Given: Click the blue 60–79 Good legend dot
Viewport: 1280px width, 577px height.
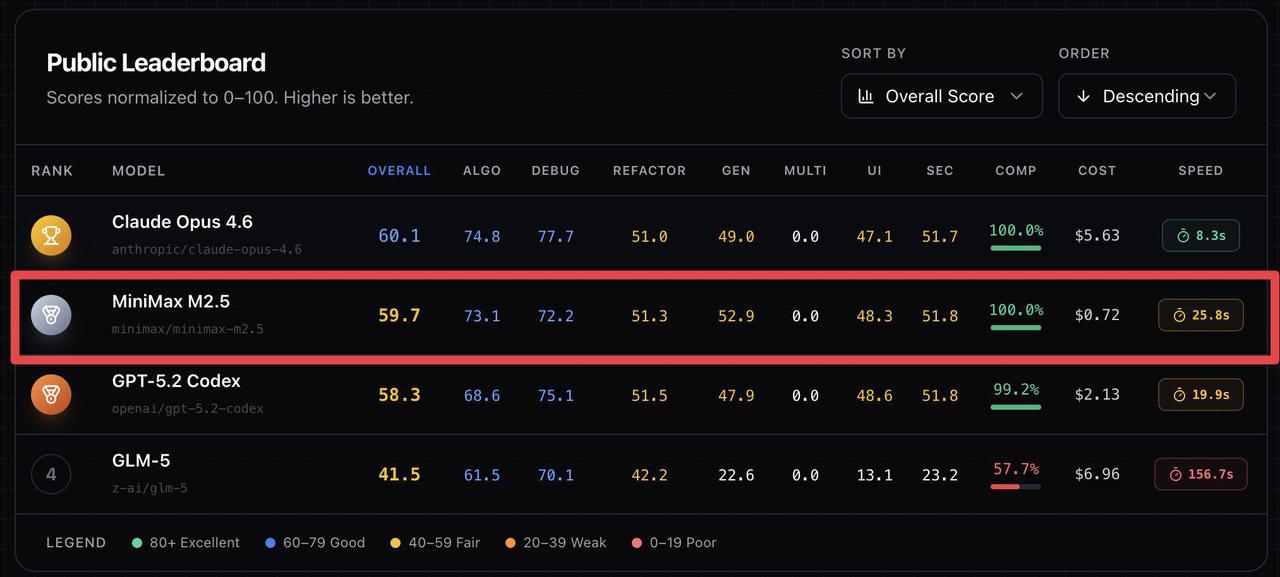Looking at the screenshot, I should [270, 543].
